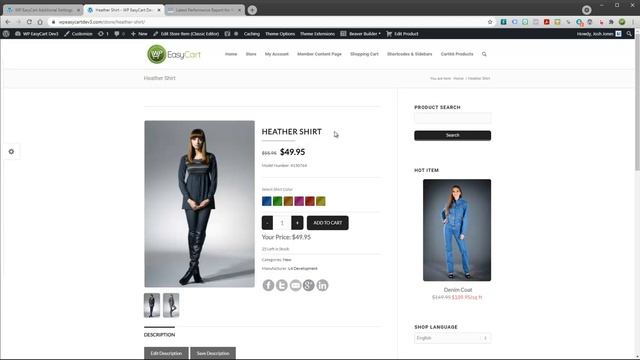Share product on Google Plus icon
This screenshot has height=360, width=640.
click(309, 285)
